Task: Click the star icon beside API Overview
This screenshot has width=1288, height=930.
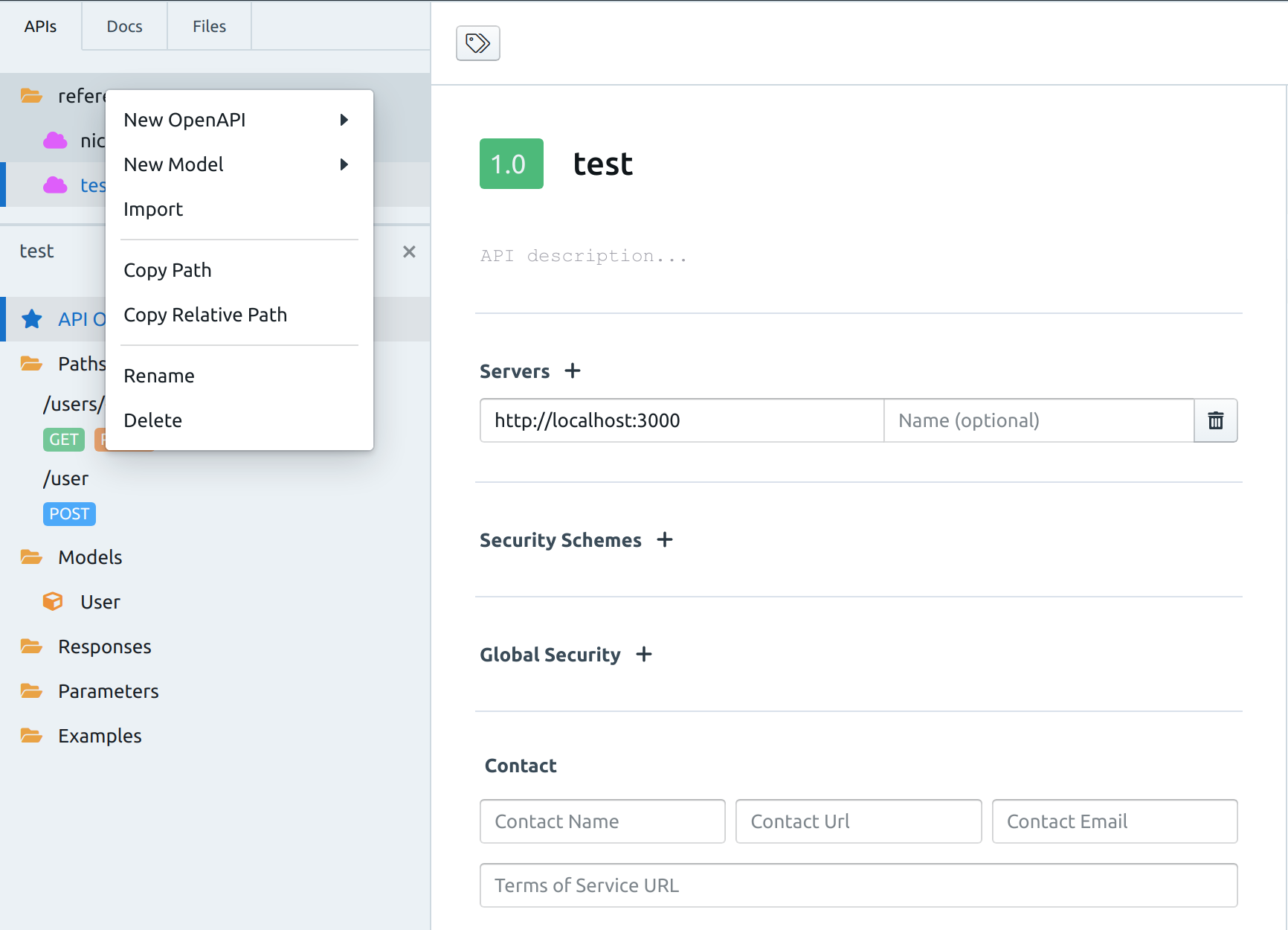Action: pyautogui.click(x=31, y=318)
